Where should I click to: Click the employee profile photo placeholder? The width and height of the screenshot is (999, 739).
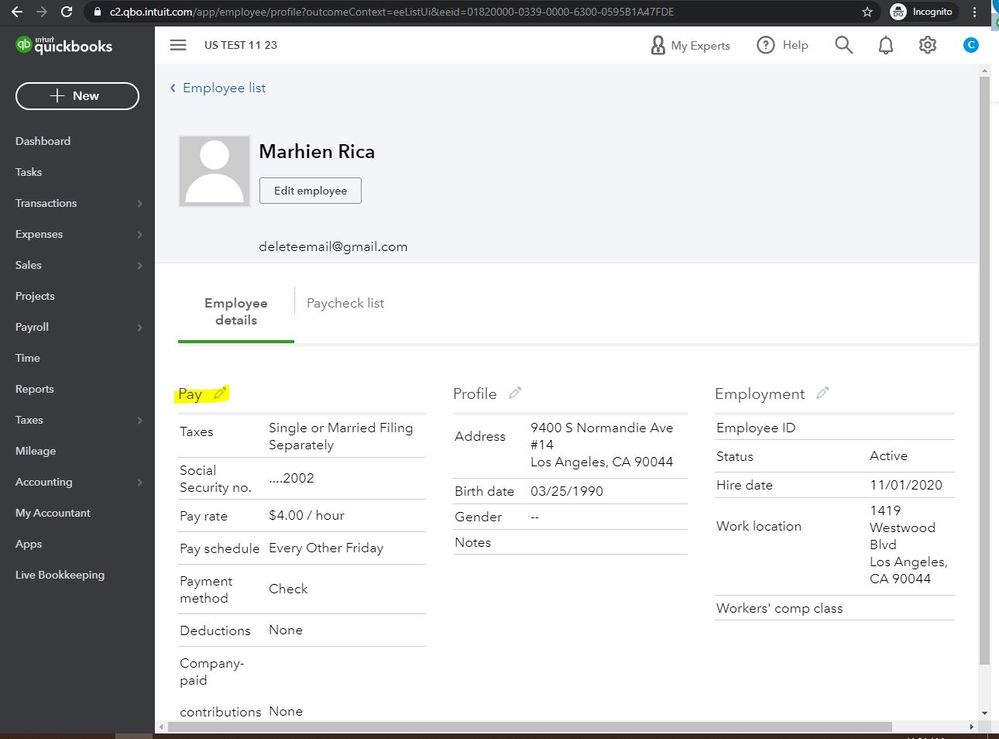coord(214,171)
